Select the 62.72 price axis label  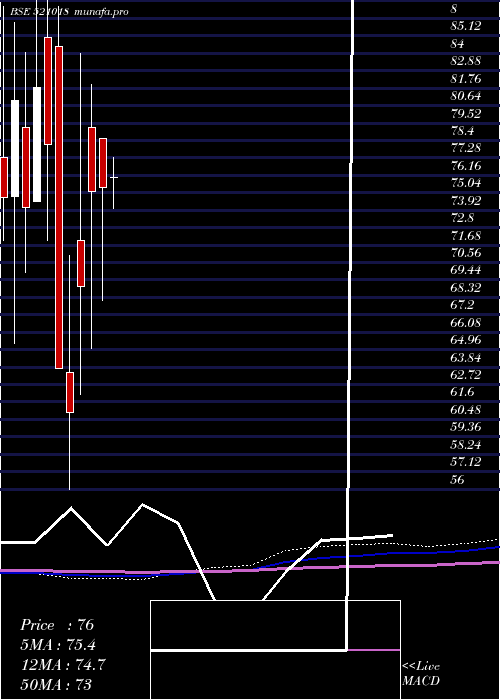pyautogui.click(x=466, y=375)
